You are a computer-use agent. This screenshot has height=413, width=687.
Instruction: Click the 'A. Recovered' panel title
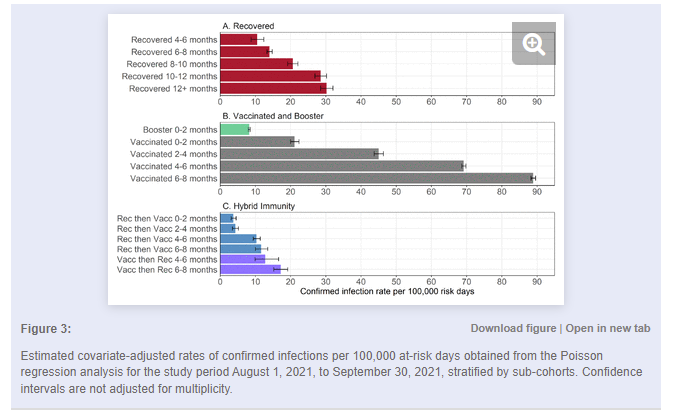(249, 25)
